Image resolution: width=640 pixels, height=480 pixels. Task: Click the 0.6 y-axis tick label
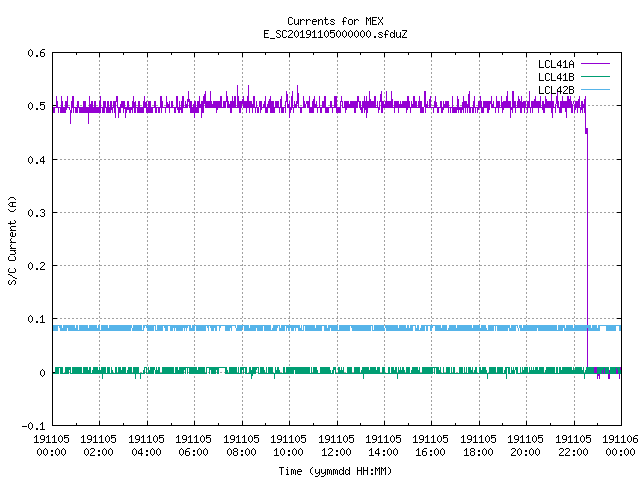[x=36, y=53]
